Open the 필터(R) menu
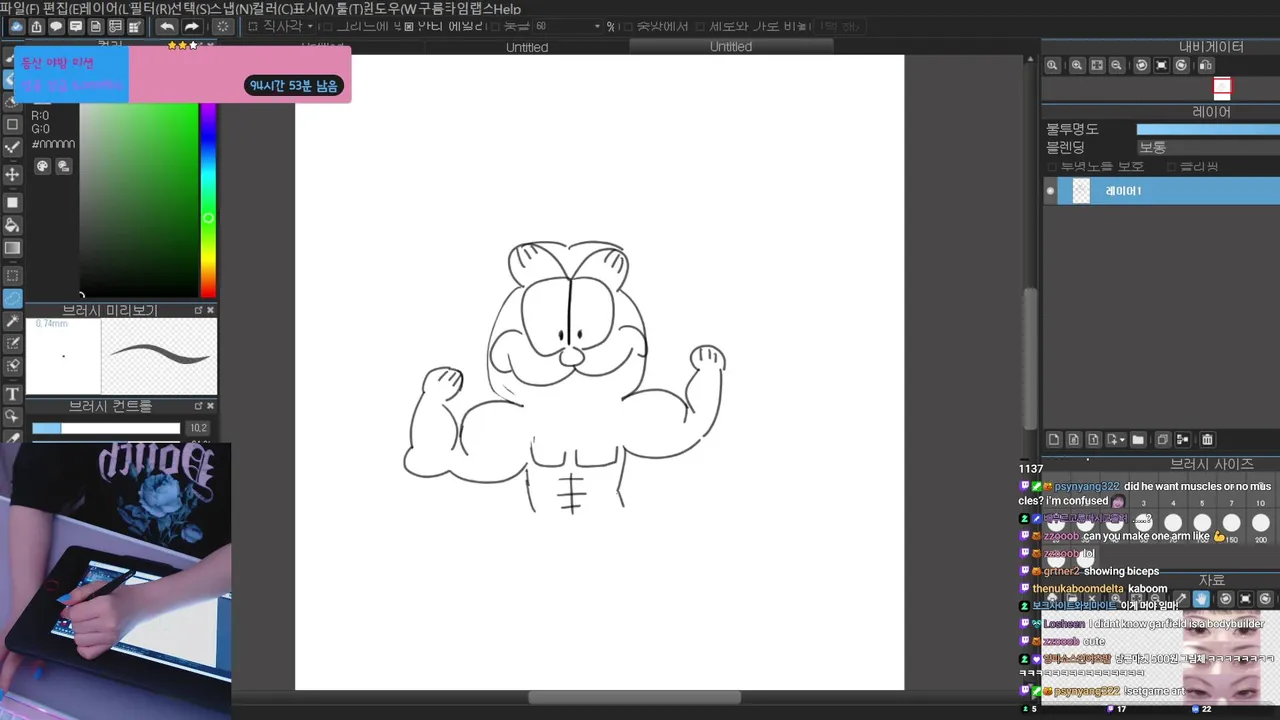 tap(149, 8)
